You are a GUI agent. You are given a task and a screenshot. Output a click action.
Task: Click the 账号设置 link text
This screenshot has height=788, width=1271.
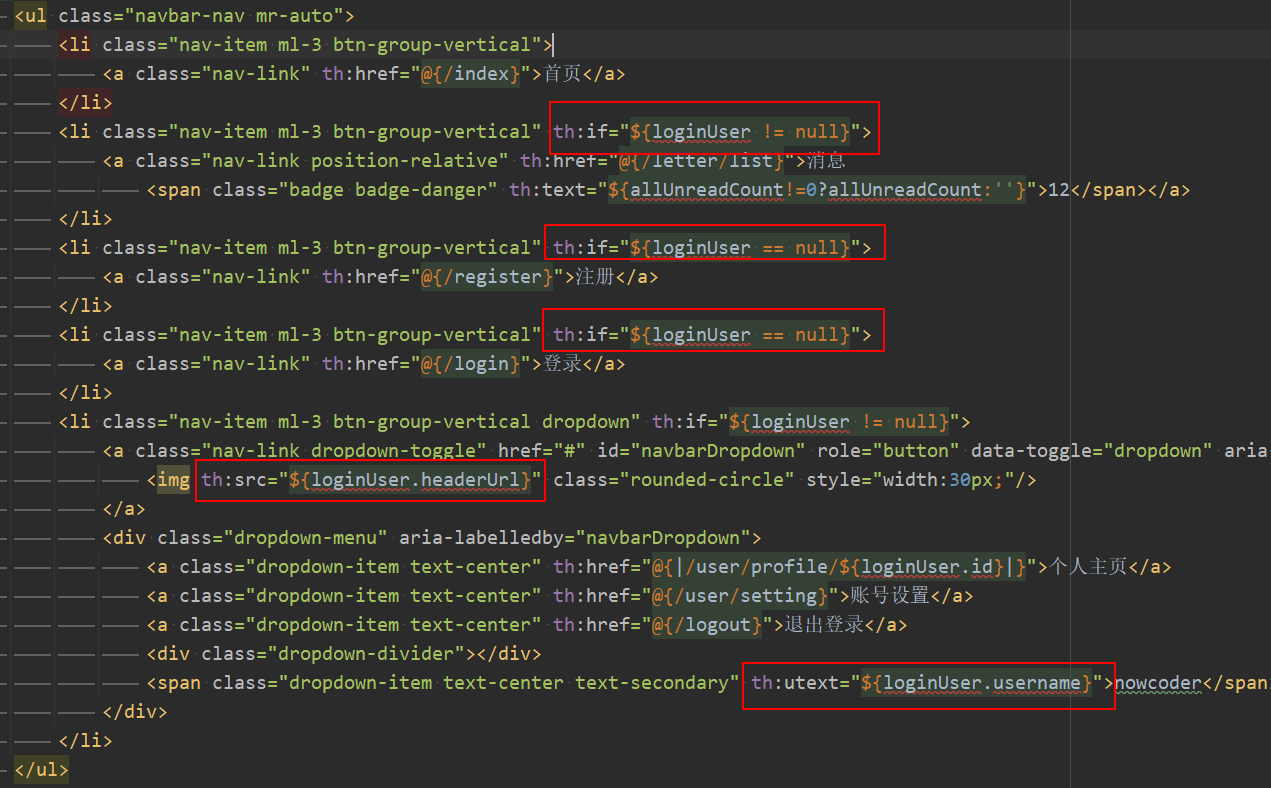click(x=890, y=595)
